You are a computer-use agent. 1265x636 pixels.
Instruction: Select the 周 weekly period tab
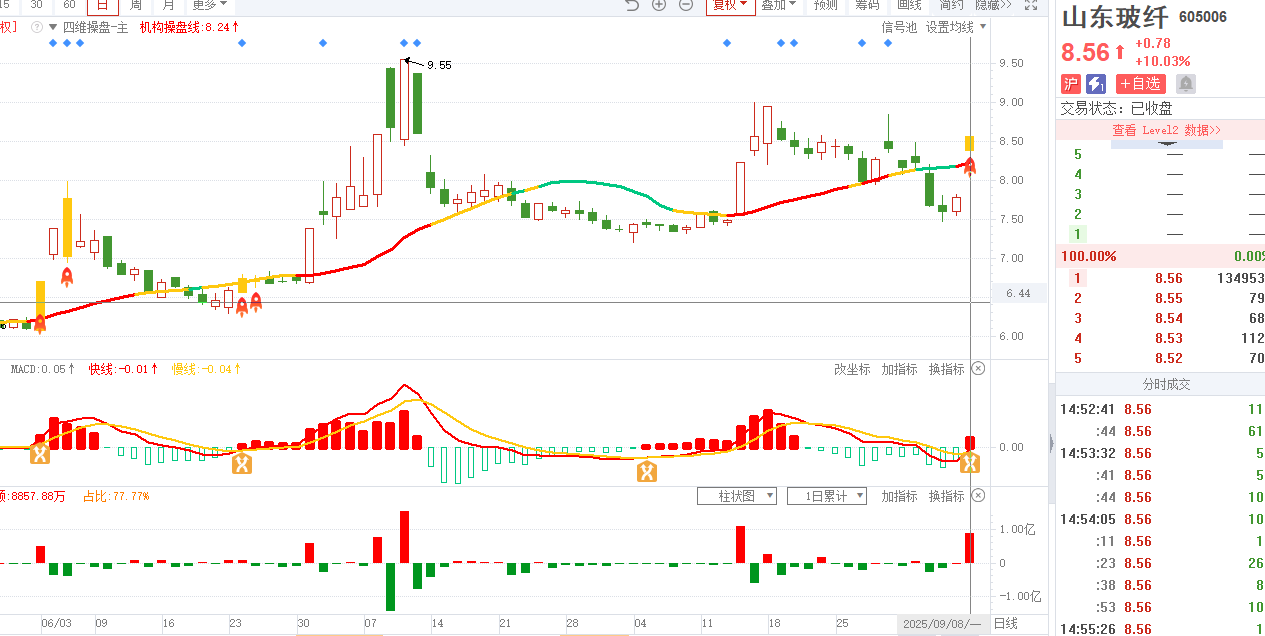coord(136,5)
